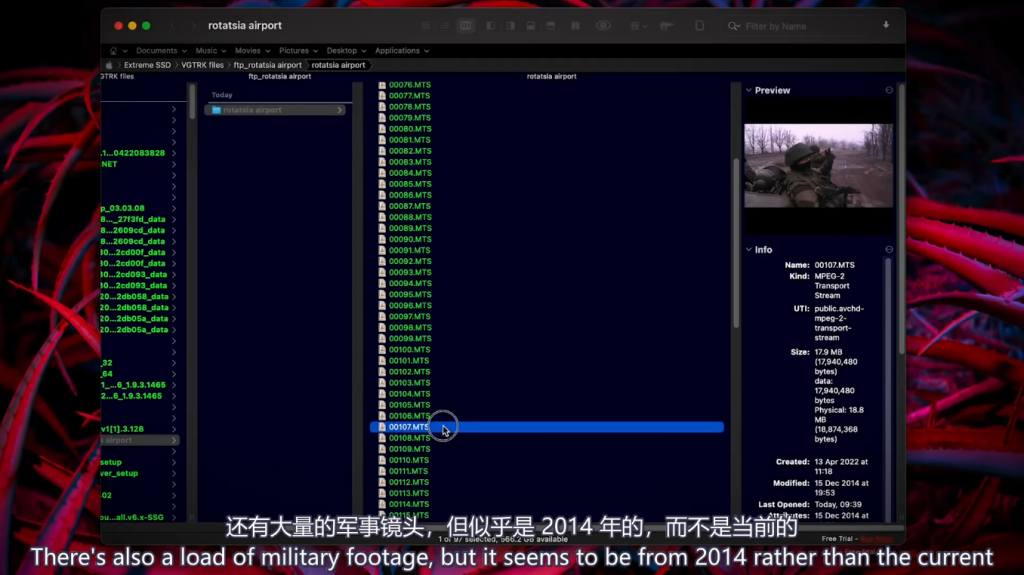Select the ver_setup item in left column
This screenshot has height=575, width=1024.
tap(120, 473)
